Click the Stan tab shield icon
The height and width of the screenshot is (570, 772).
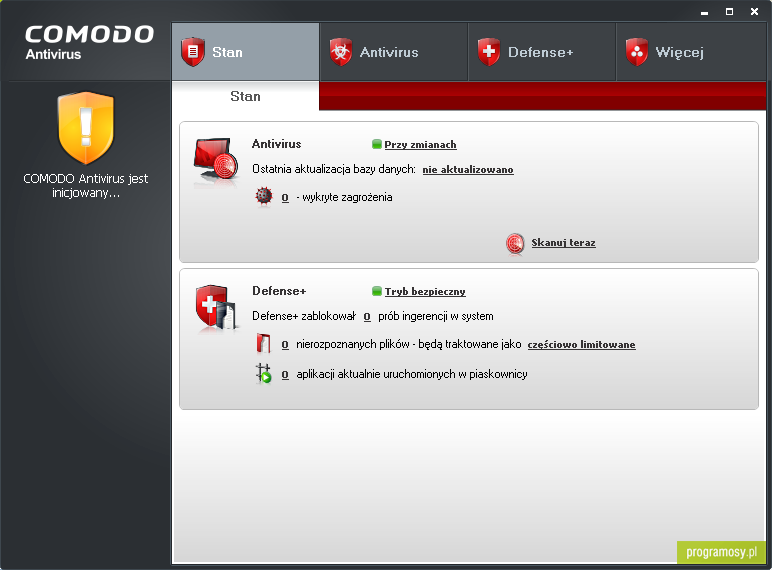(193, 52)
